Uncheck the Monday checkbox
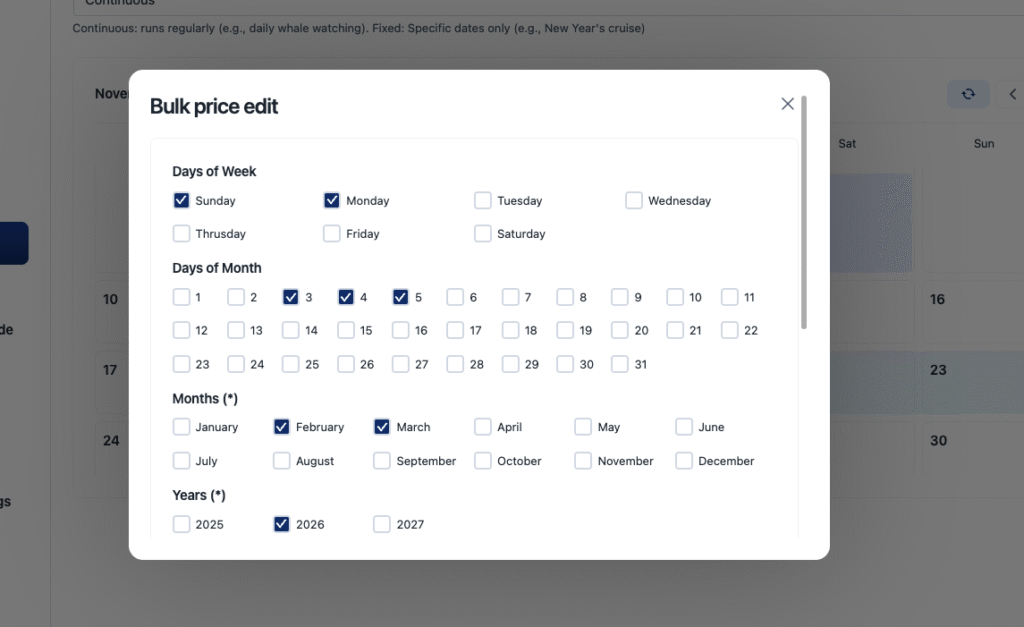1024x627 pixels. pos(332,200)
